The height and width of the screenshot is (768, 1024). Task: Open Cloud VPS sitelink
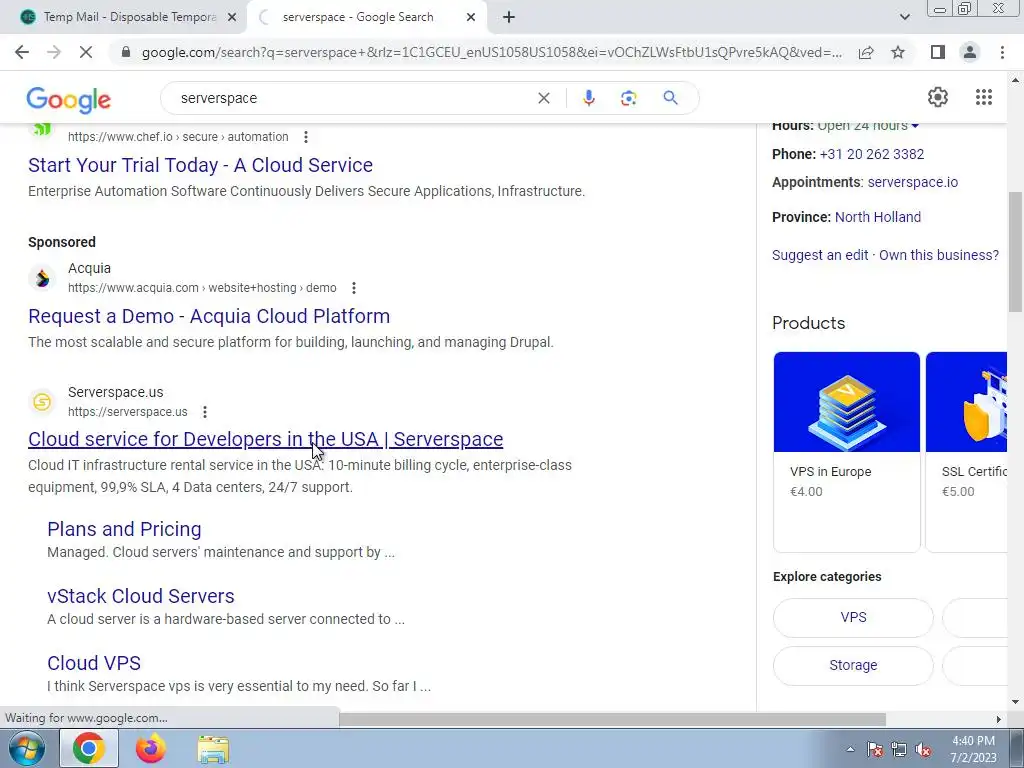tap(94, 663)
